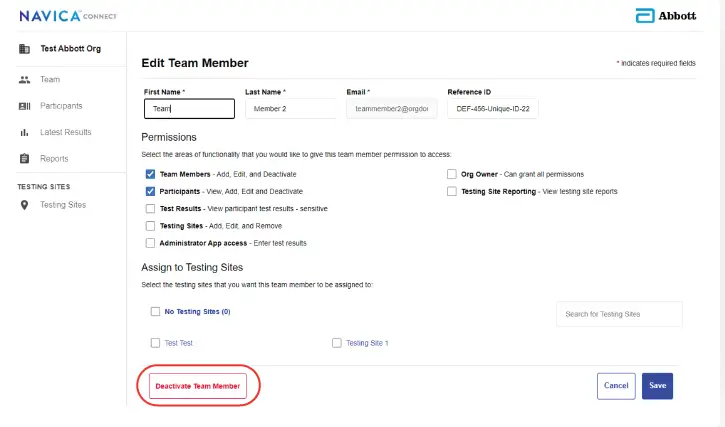Tick the No Testing Sites checkbox

pos(155,311)
